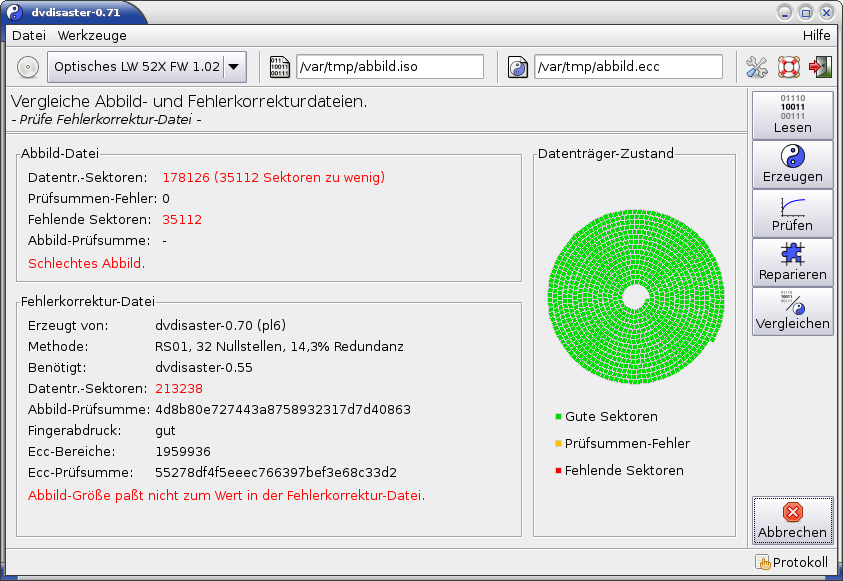Open the Hilfe menu

[x=816, y=35]
